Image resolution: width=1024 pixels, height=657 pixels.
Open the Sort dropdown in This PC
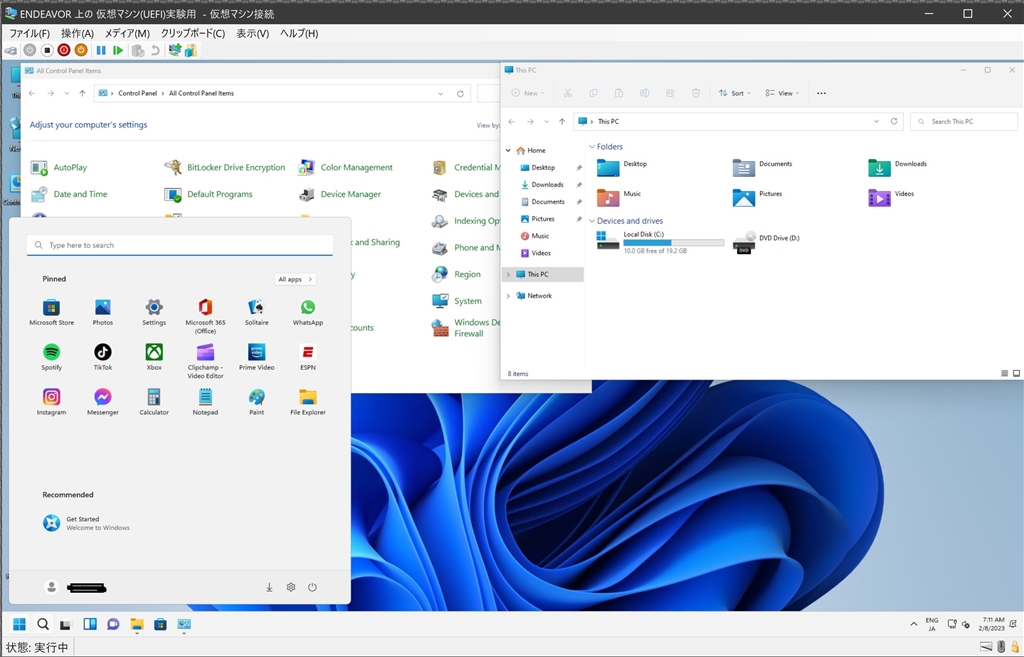pos(735,93)
